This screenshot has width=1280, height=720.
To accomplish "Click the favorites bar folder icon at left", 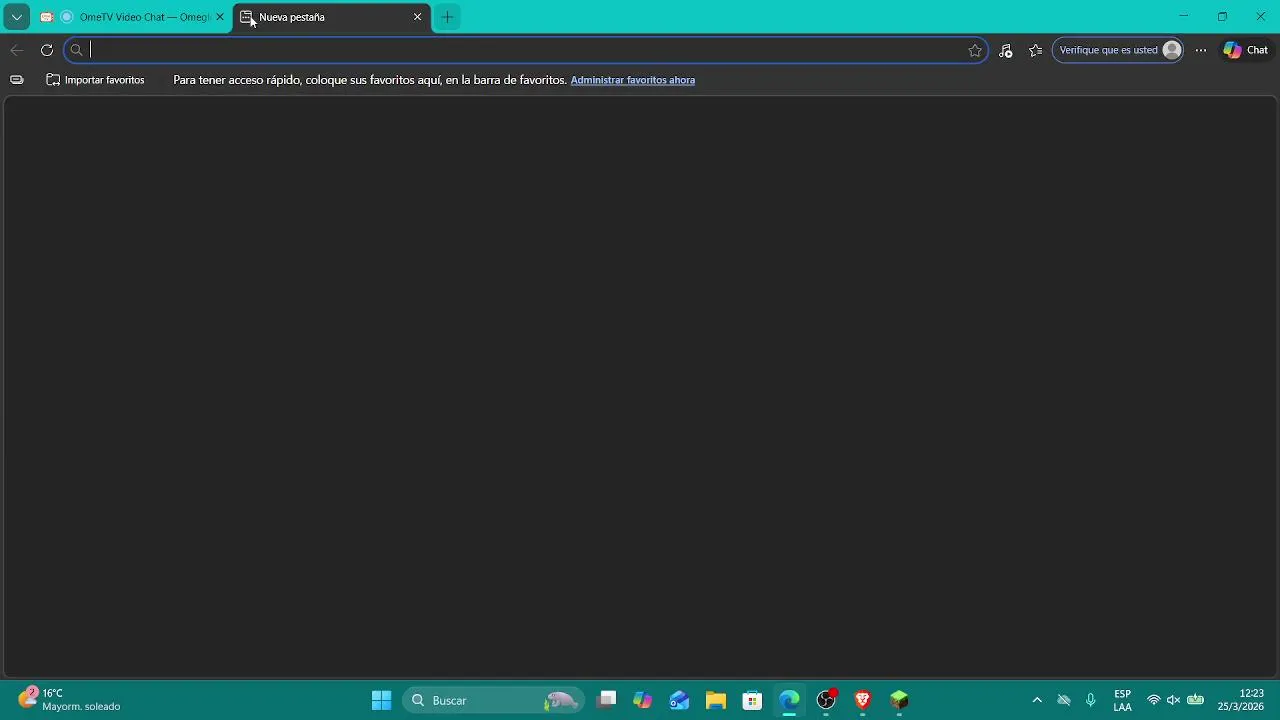I will pyautogui.click(x=17, y=80).
